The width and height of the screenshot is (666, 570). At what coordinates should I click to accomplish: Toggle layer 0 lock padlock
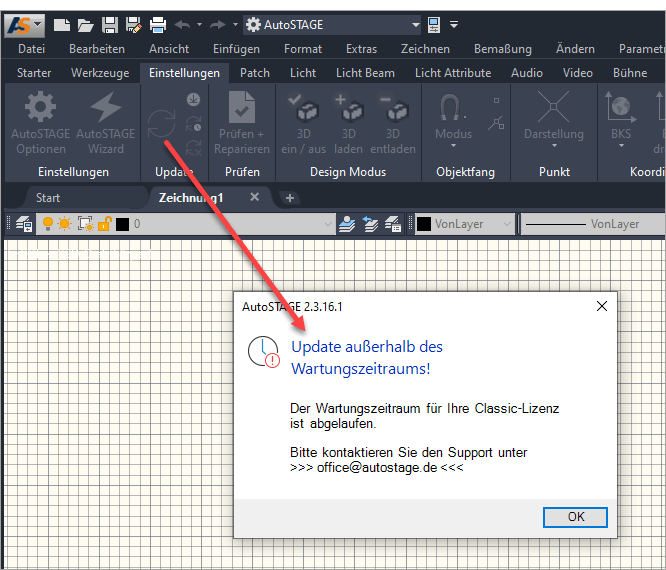tap(104, 224)
